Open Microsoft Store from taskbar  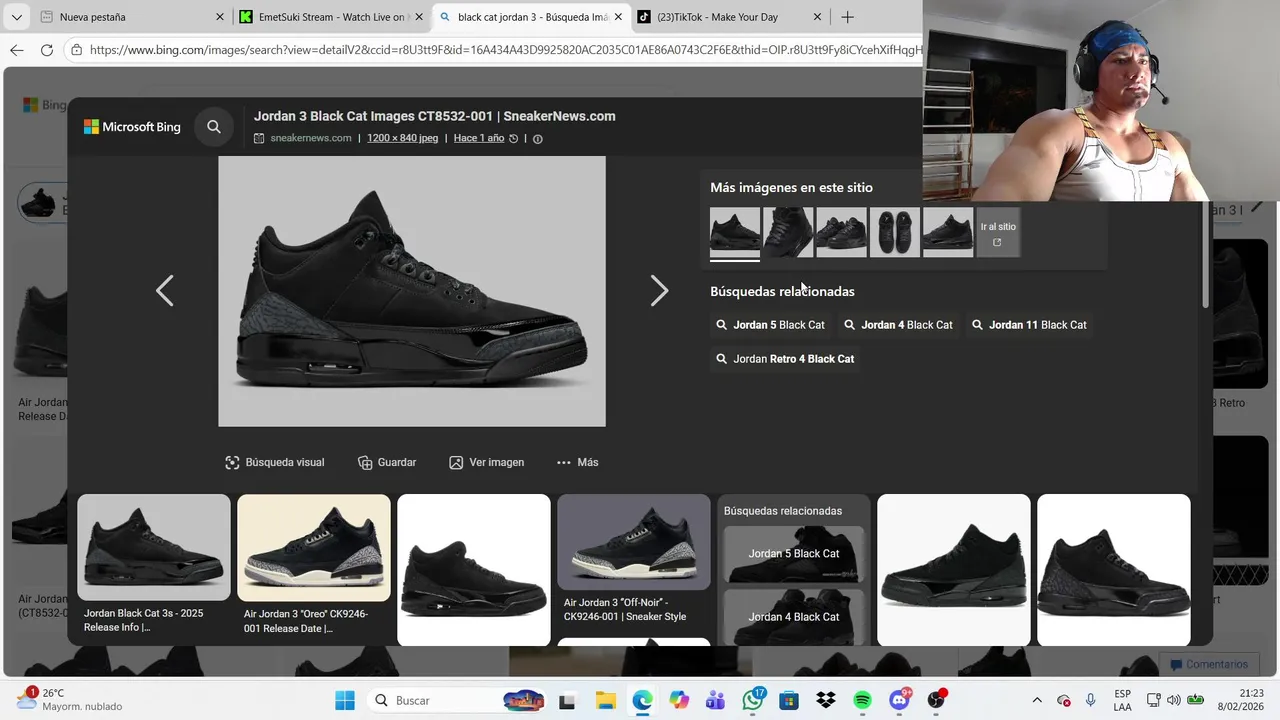click(x=789, y=701)
